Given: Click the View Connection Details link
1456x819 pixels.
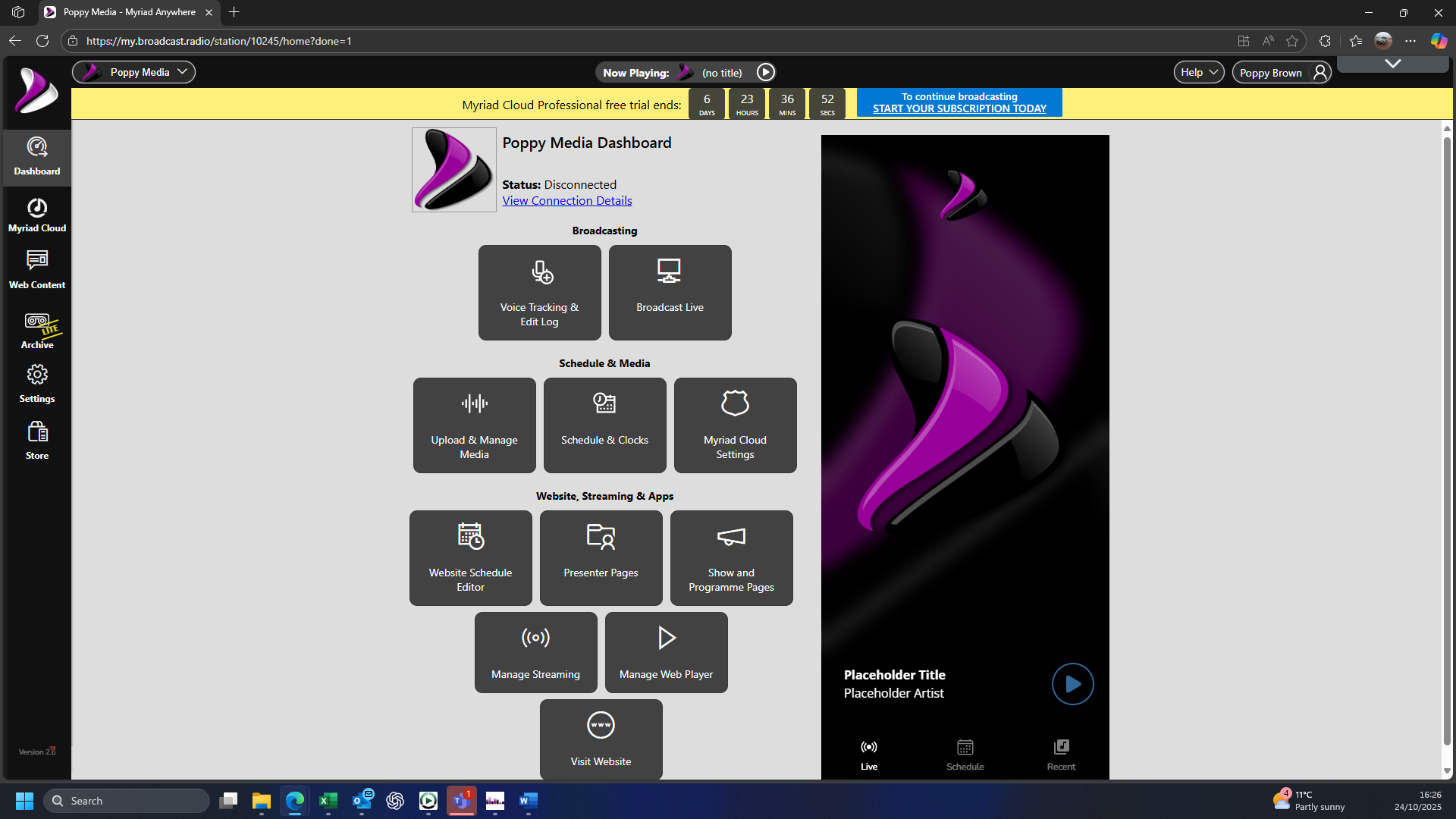Looking at the screenshot, I should tap(566, 200).
